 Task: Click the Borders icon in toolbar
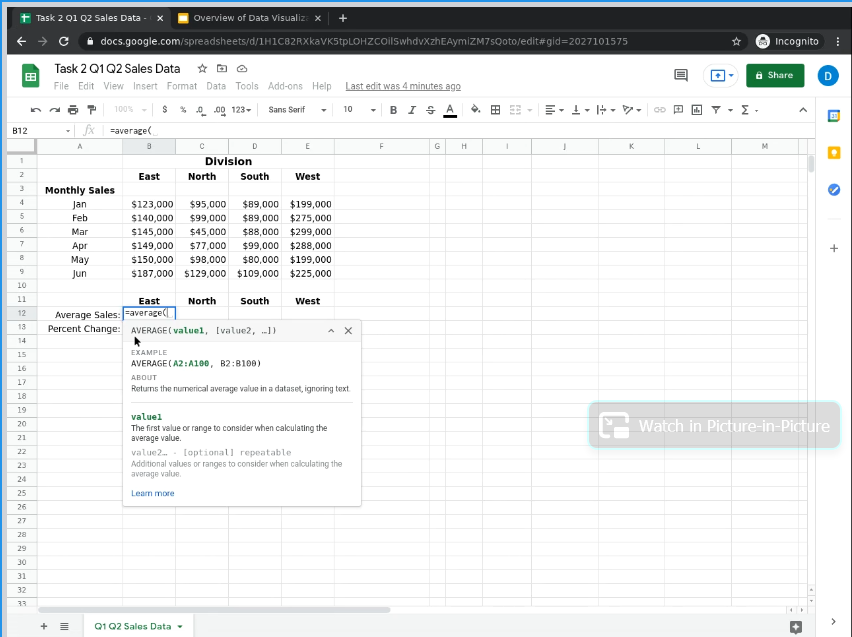(495, 110)
